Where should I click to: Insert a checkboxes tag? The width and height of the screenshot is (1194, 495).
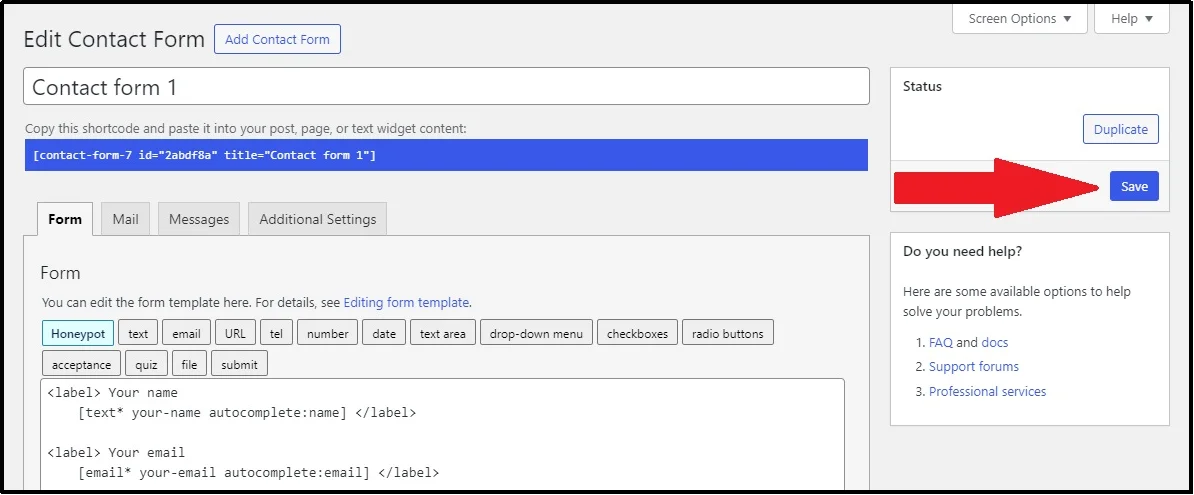(637, 334)
